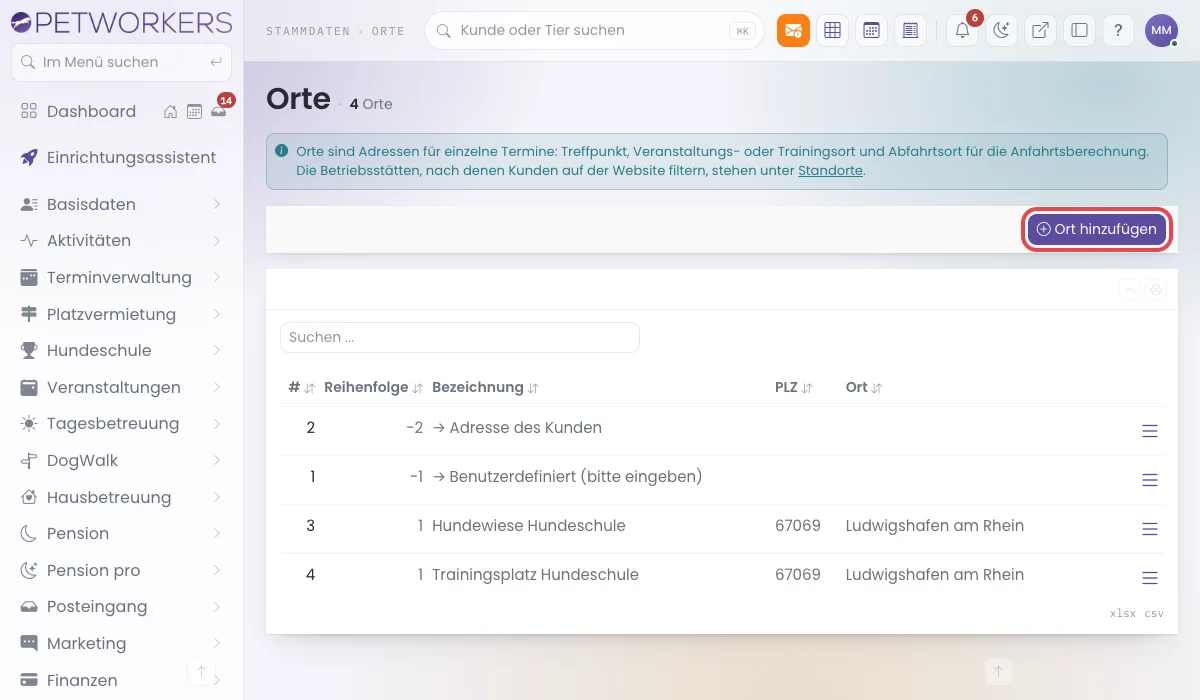The image size is (1200, 700).
Task: Click the PETWORKERS logo
Action: tap(120, 22)
